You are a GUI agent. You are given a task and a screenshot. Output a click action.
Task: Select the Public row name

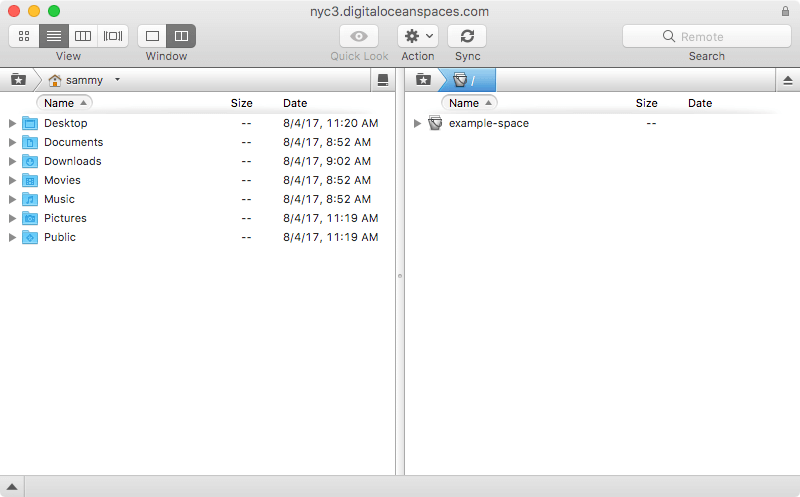[x=60, y=237]
